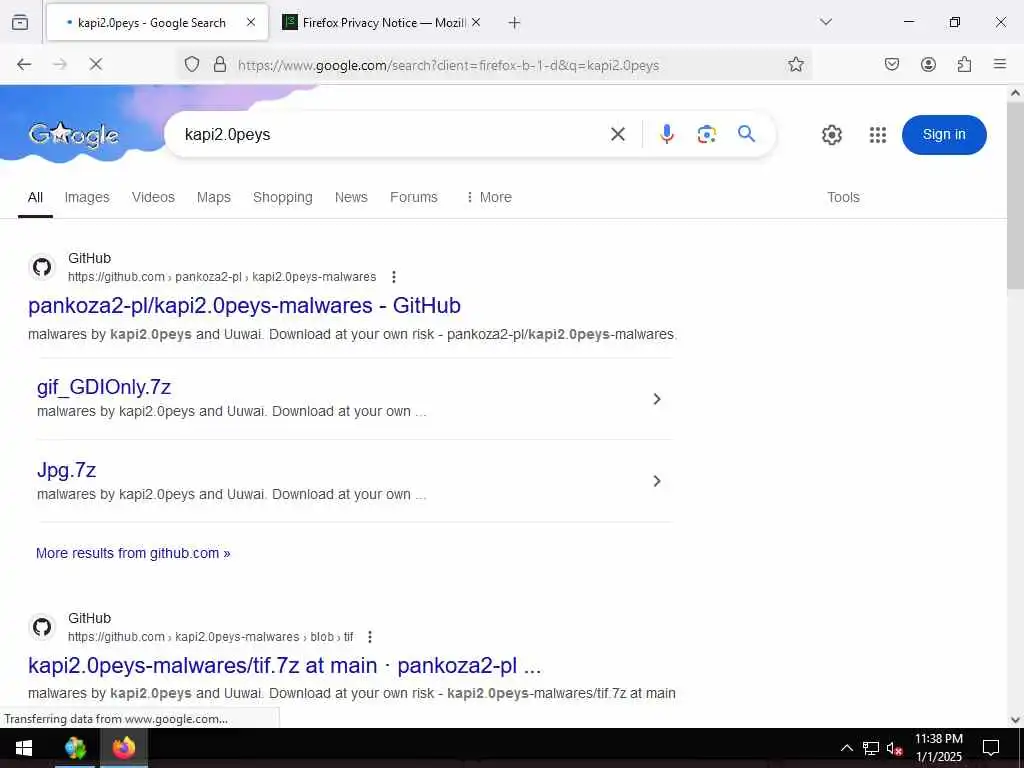Image resolution: width=1024 pixels, height=768 pixels.
Task: Open Jpg.7z result link
Action: pyautogui.click(x=67, y=470)
